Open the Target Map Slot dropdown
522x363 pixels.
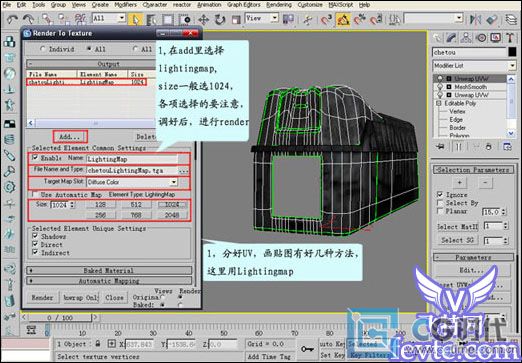pos(174,182)
